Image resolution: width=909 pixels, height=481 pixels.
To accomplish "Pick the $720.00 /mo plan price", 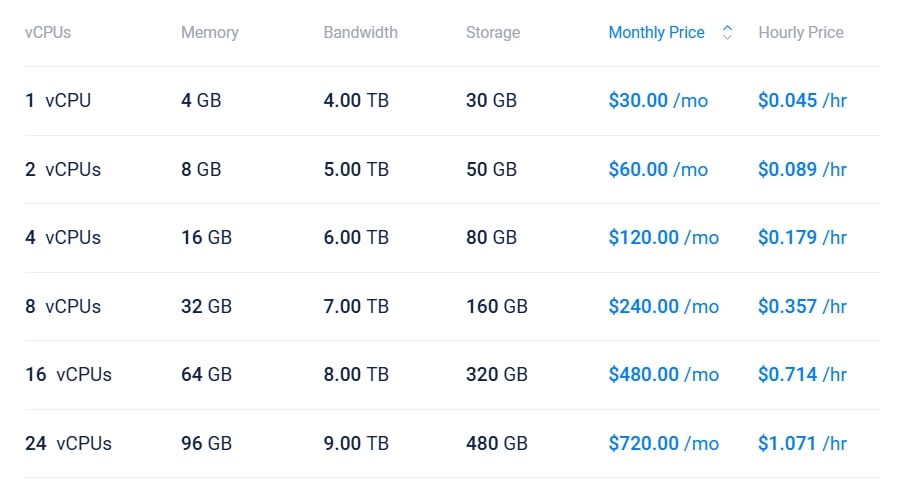I will (663, 444).
